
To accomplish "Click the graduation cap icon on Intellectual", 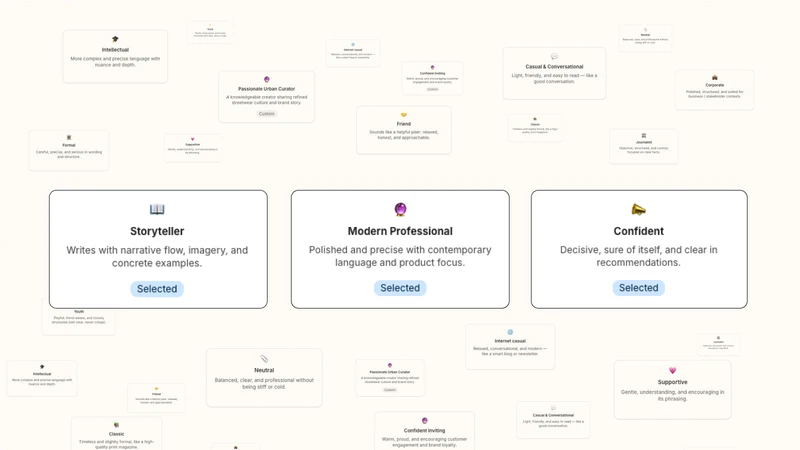I will (x=115, y=39).
